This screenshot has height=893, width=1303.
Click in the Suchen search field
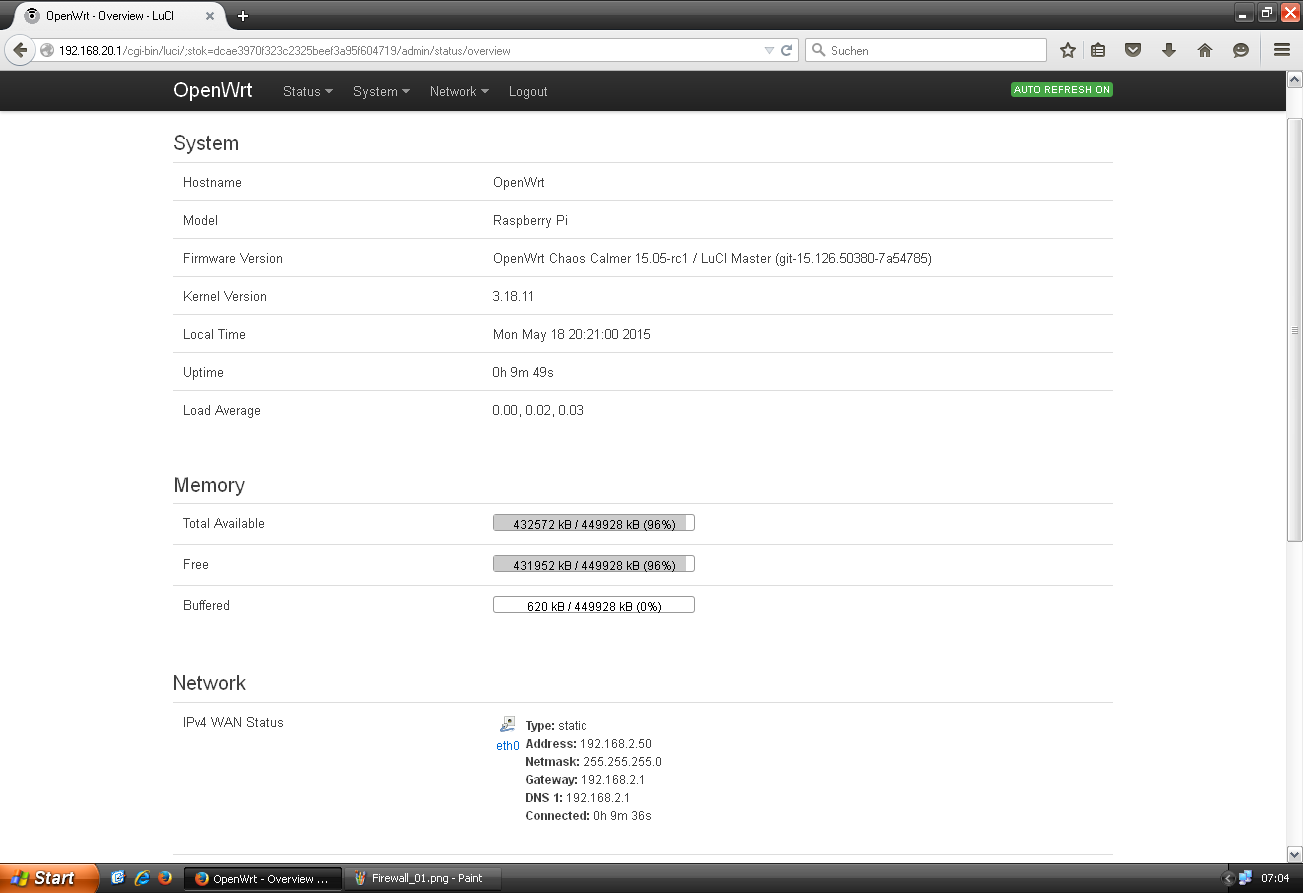(930, 50)
